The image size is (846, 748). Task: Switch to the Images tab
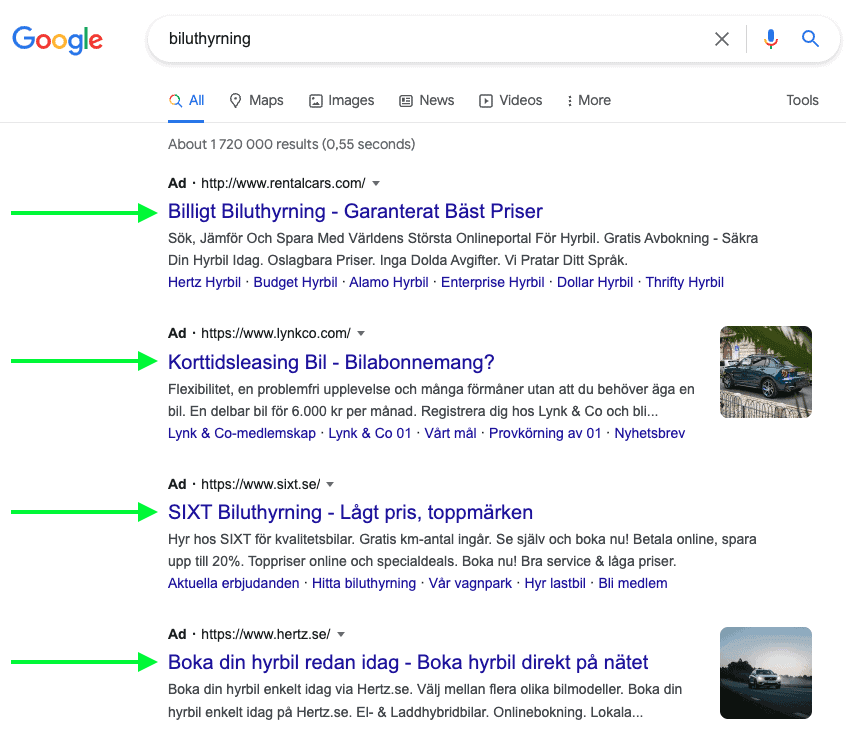pyautogui.click(x=342, y=100)
